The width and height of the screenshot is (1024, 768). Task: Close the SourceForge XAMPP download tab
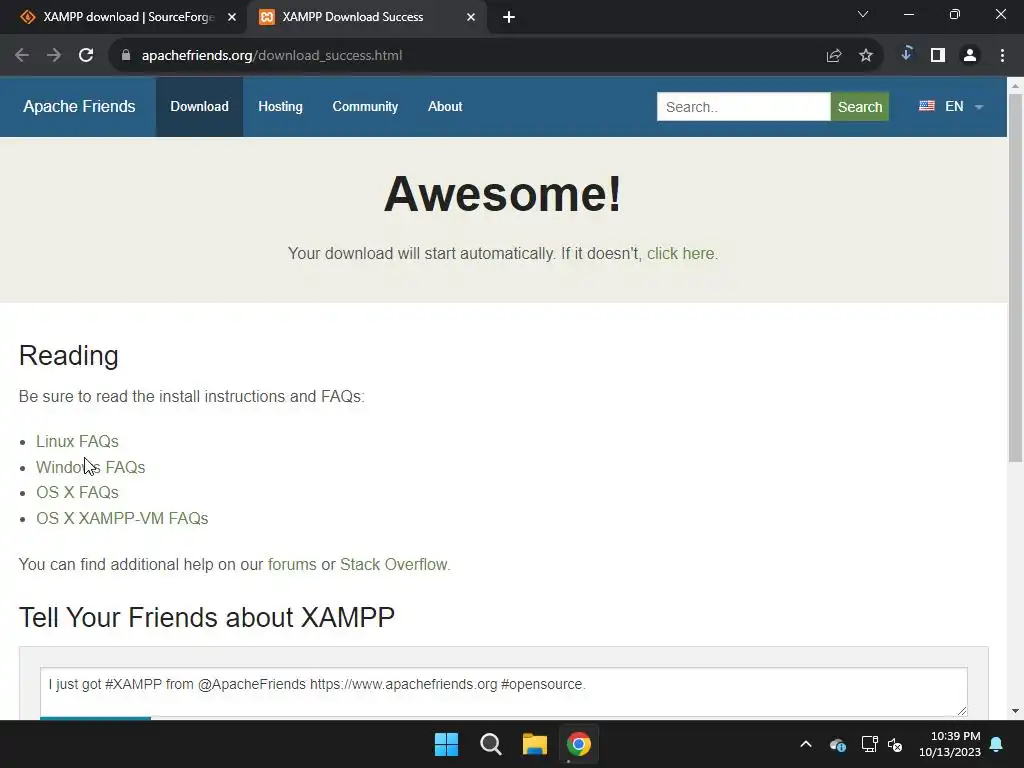(x=232, y=17)
